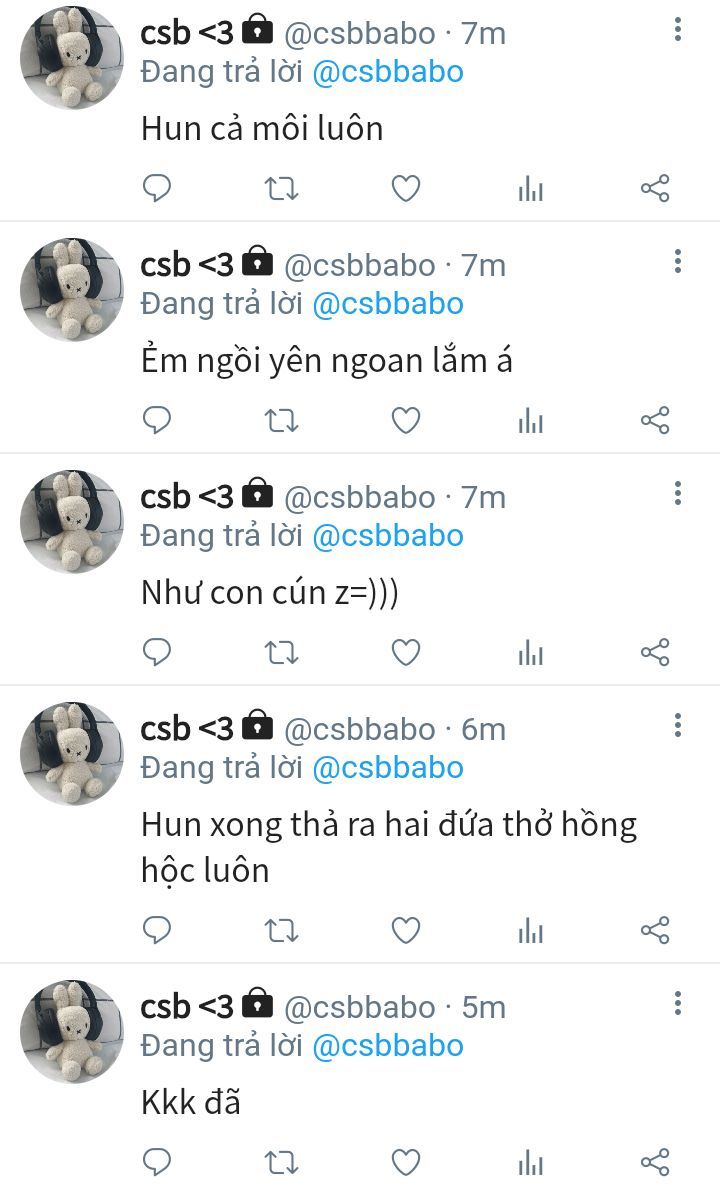Like the 'Ẻm ngồi yên ngoan lắm á' tweet
The image size is (720, 1186).
coord(405,421)
